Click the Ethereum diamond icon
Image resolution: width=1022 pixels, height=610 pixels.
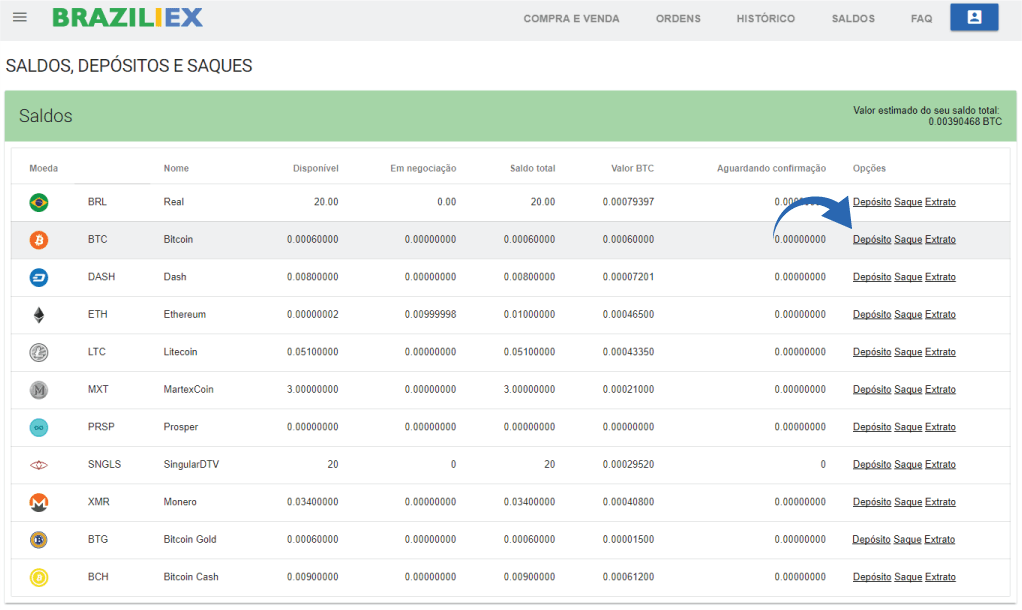(39, 315)
